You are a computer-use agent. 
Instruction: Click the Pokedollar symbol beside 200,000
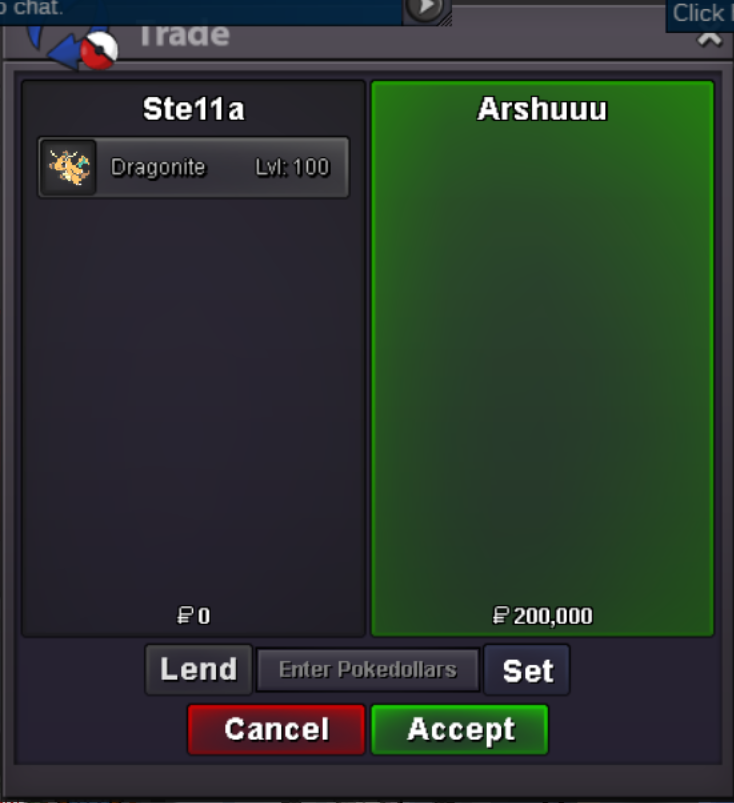[500, 616]
